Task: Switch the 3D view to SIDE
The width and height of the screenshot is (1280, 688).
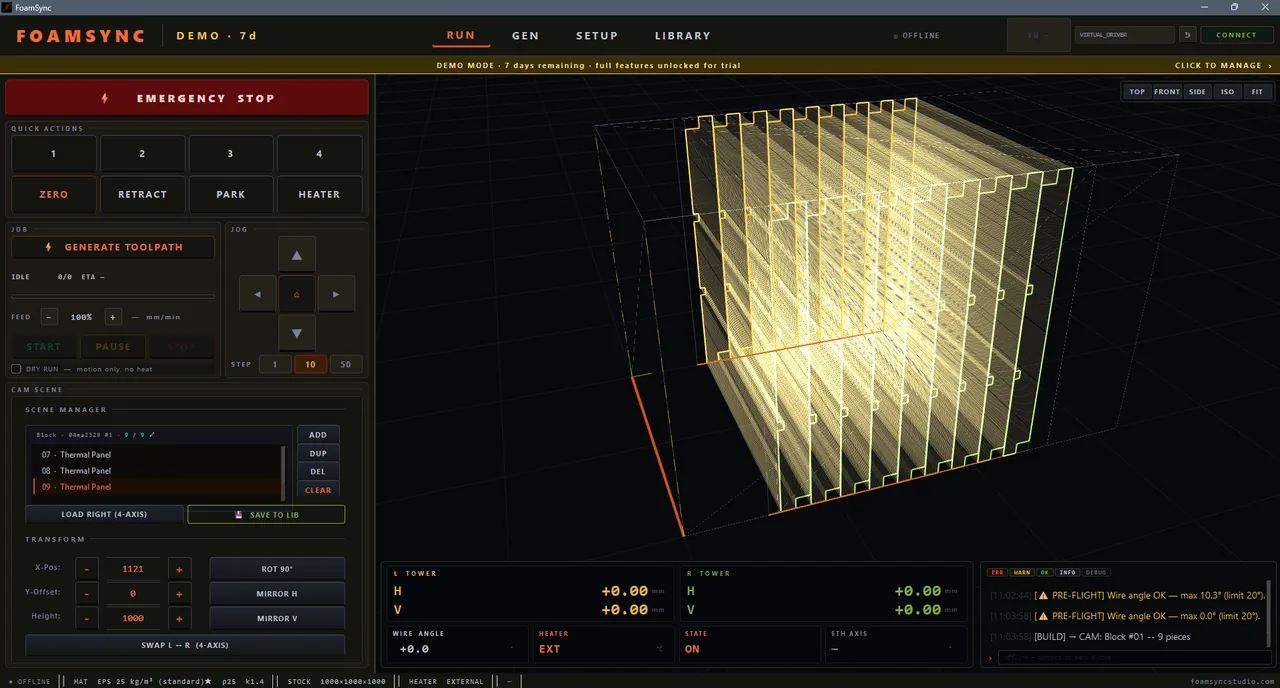Action: pos(1197,92)
